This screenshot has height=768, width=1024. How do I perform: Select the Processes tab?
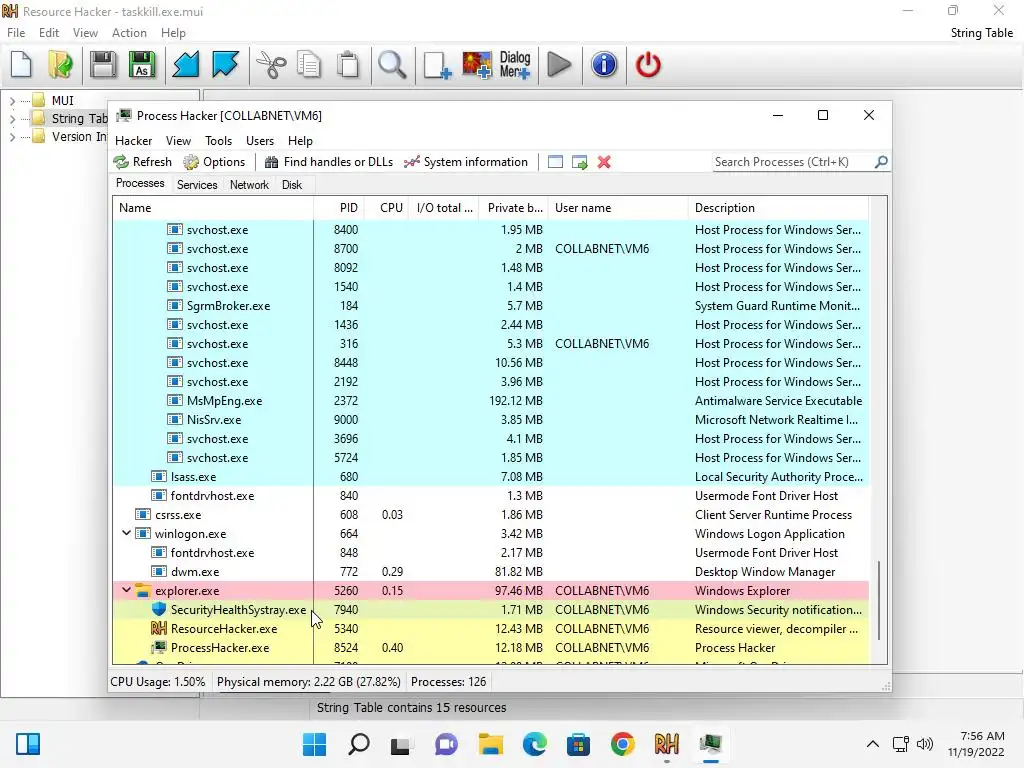tap(140, 184)
